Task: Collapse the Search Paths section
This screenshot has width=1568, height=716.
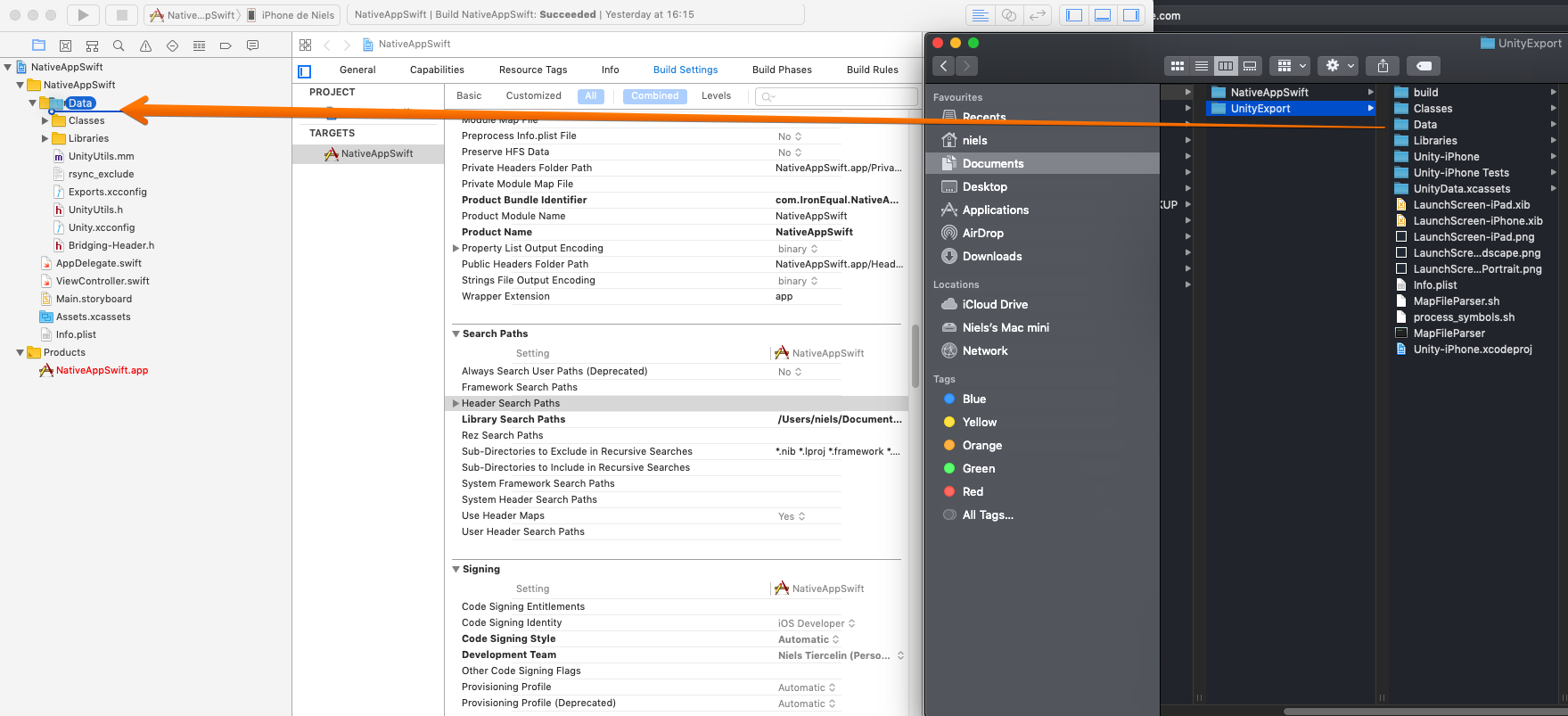Action: click(x=456, y=334)
